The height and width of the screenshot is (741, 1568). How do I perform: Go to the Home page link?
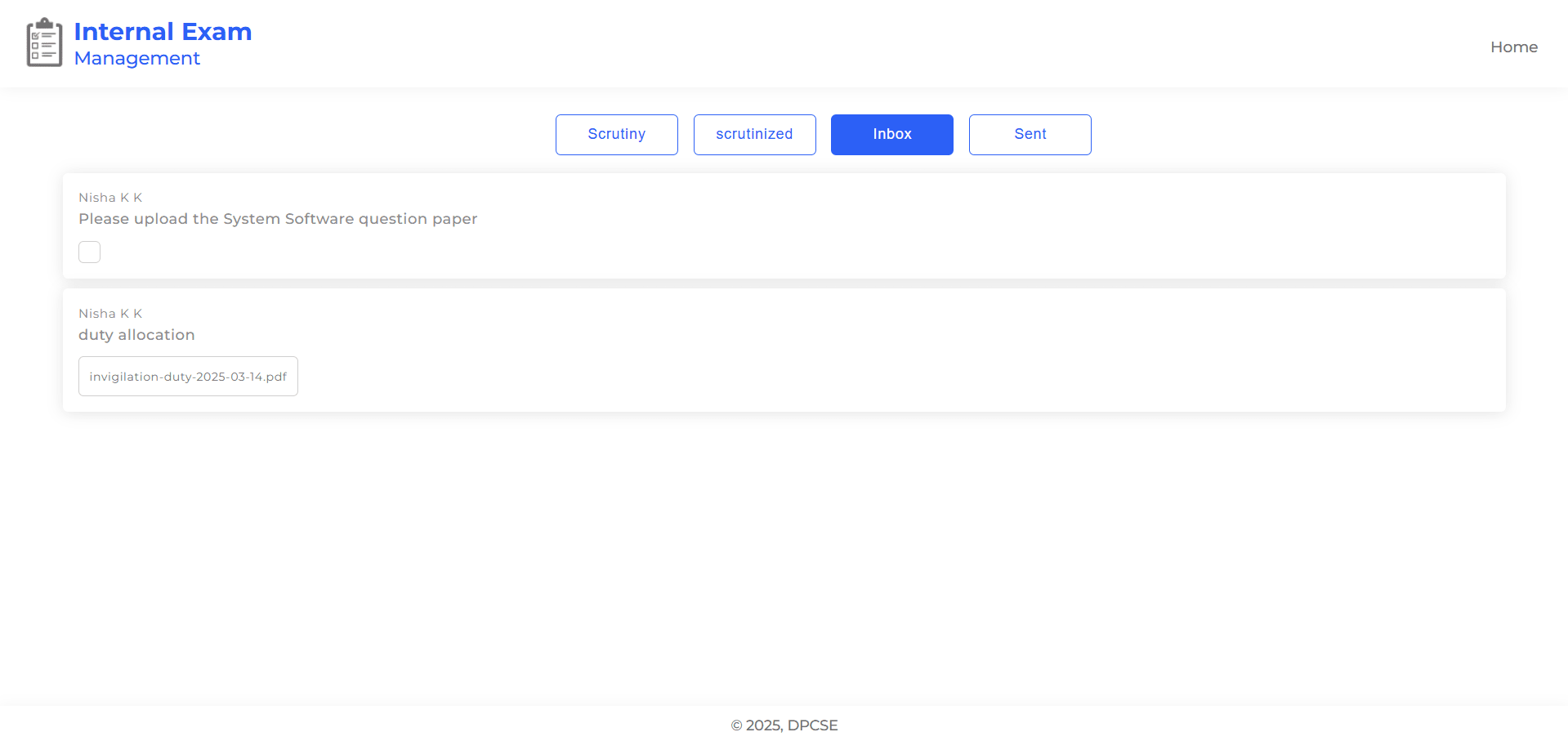pos(1513,47)
